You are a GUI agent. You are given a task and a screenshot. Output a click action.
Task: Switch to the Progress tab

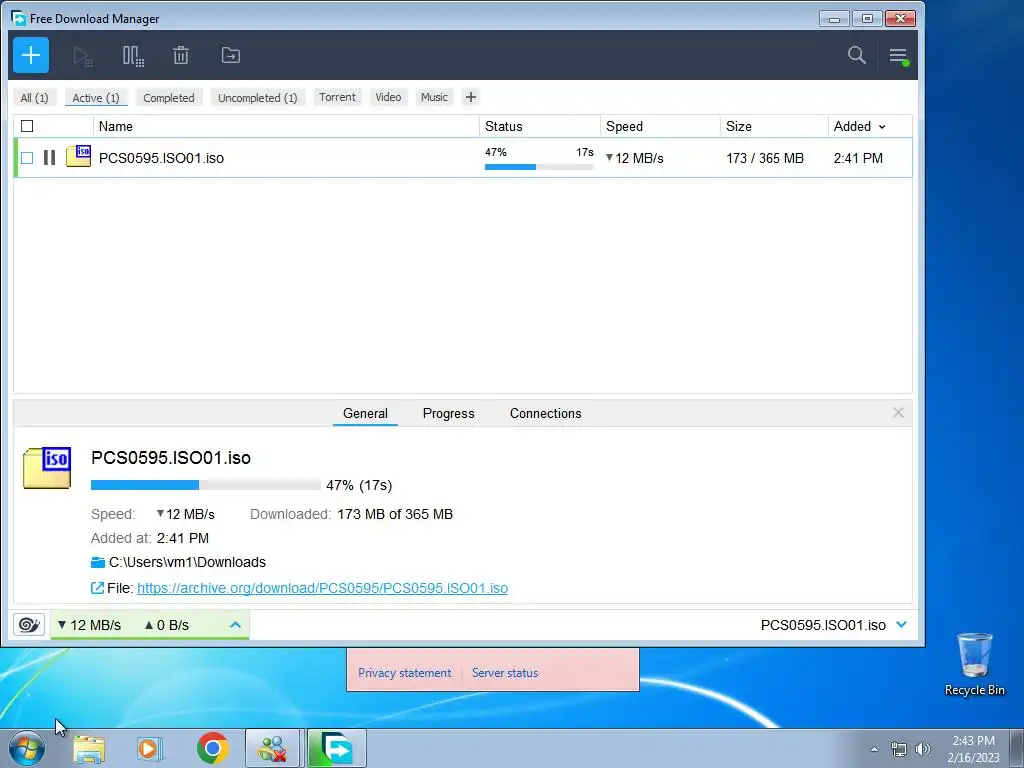(449, 413)
